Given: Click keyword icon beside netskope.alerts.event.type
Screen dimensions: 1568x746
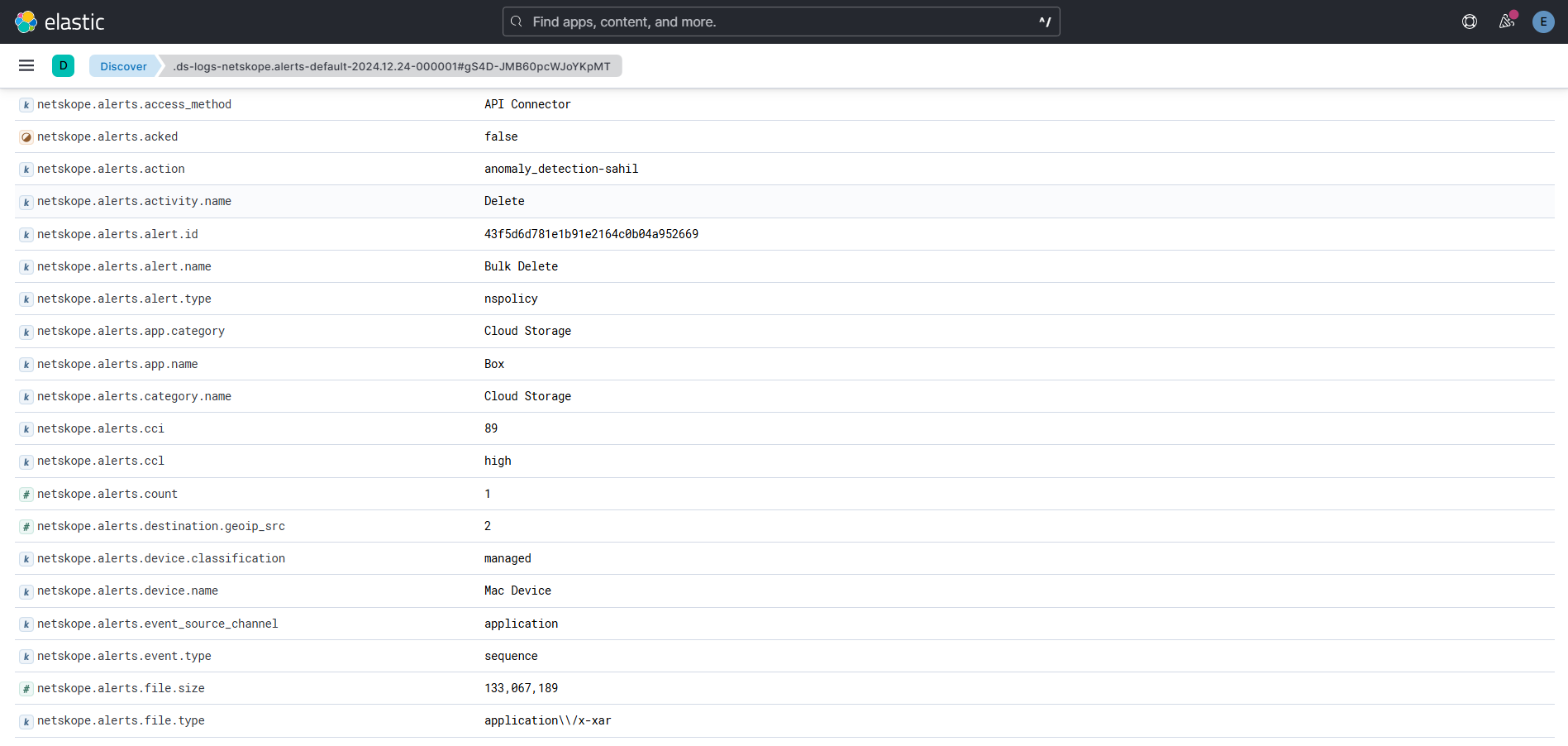Looking at the screenshot, I should click(x=26, y=657).
